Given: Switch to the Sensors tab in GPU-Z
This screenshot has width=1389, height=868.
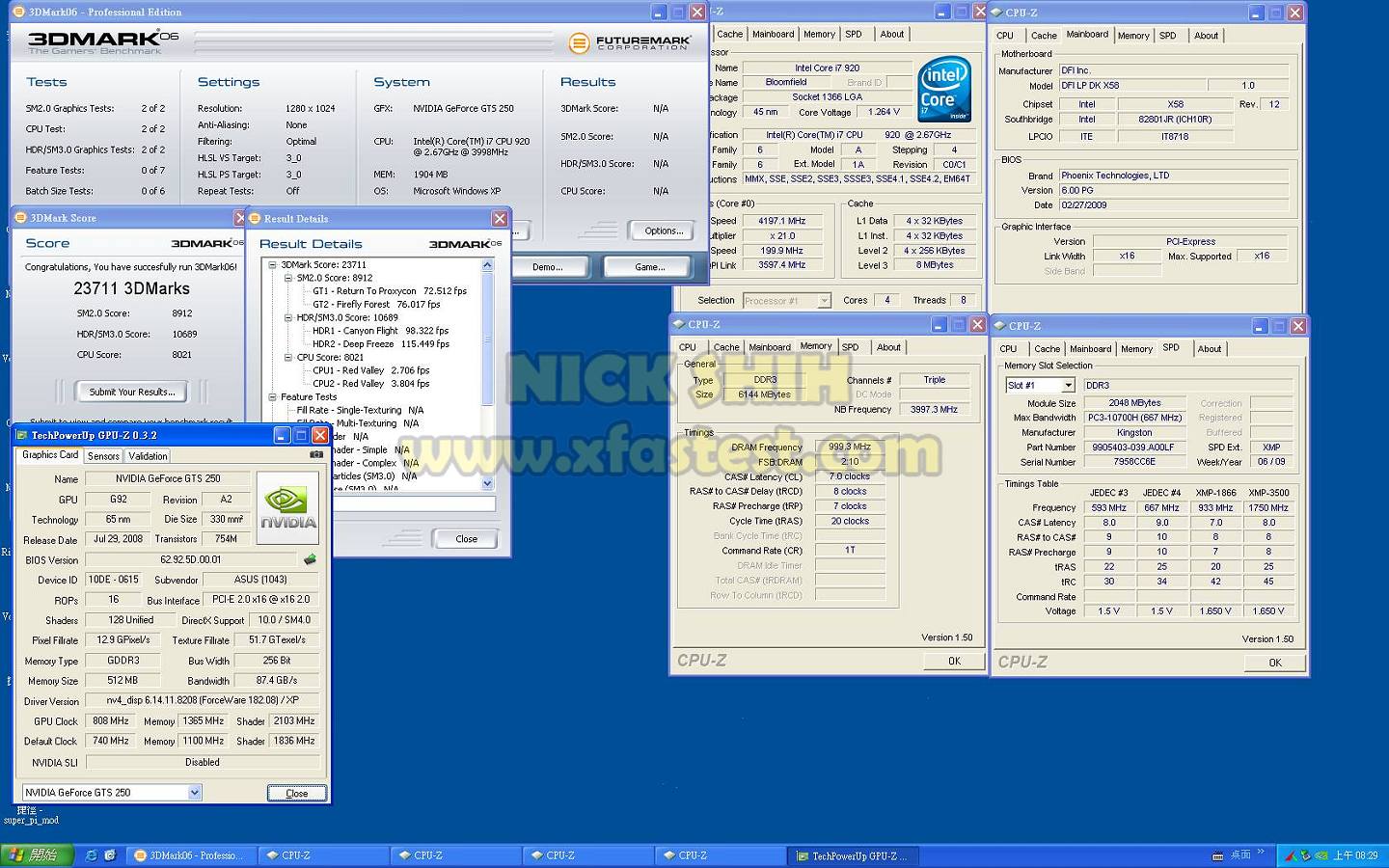Looking at the screenshot, I should (x=103, y=456).
